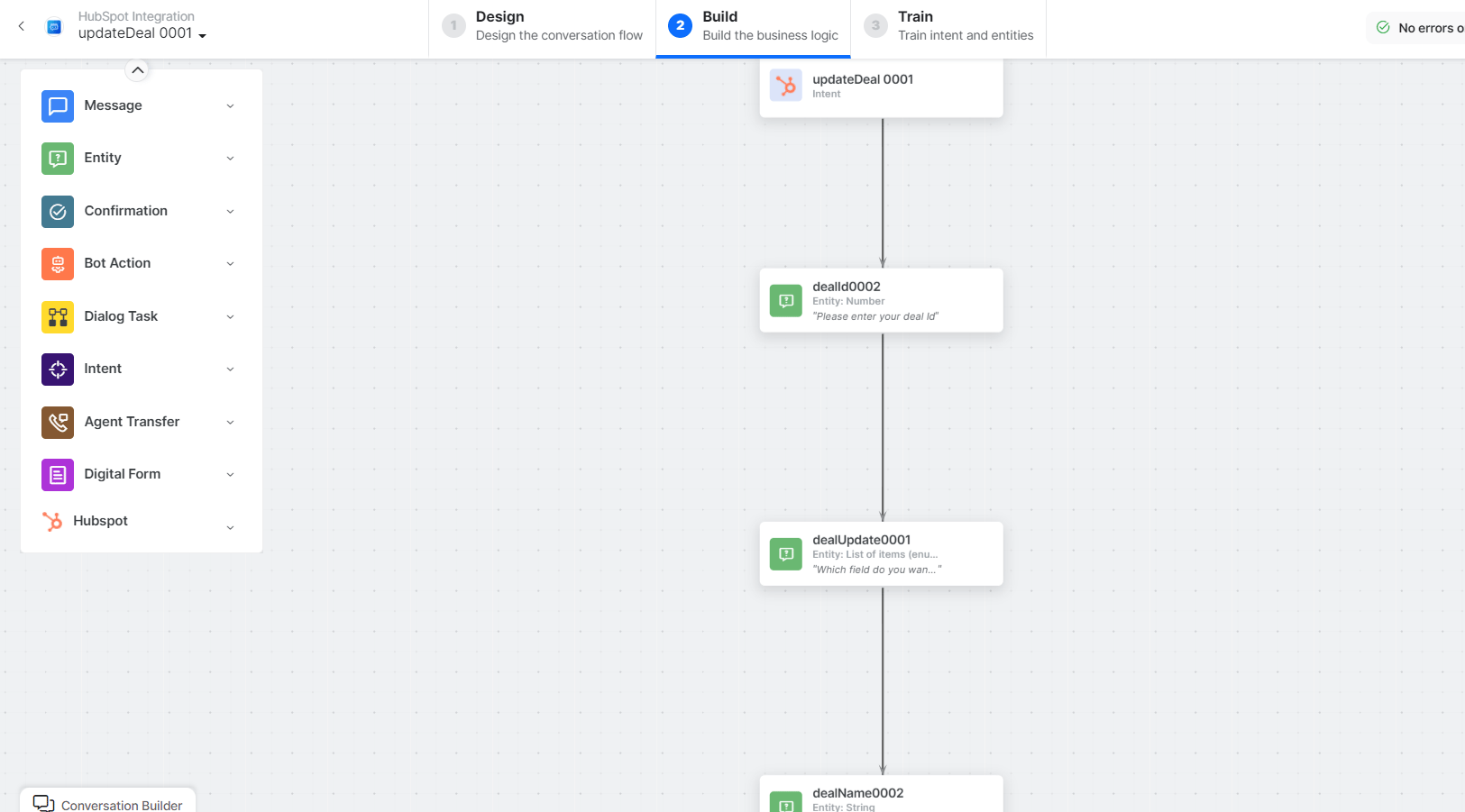Select the green Entity node icon
This screenshot has height=812, width=1465.
coord(58,159)
